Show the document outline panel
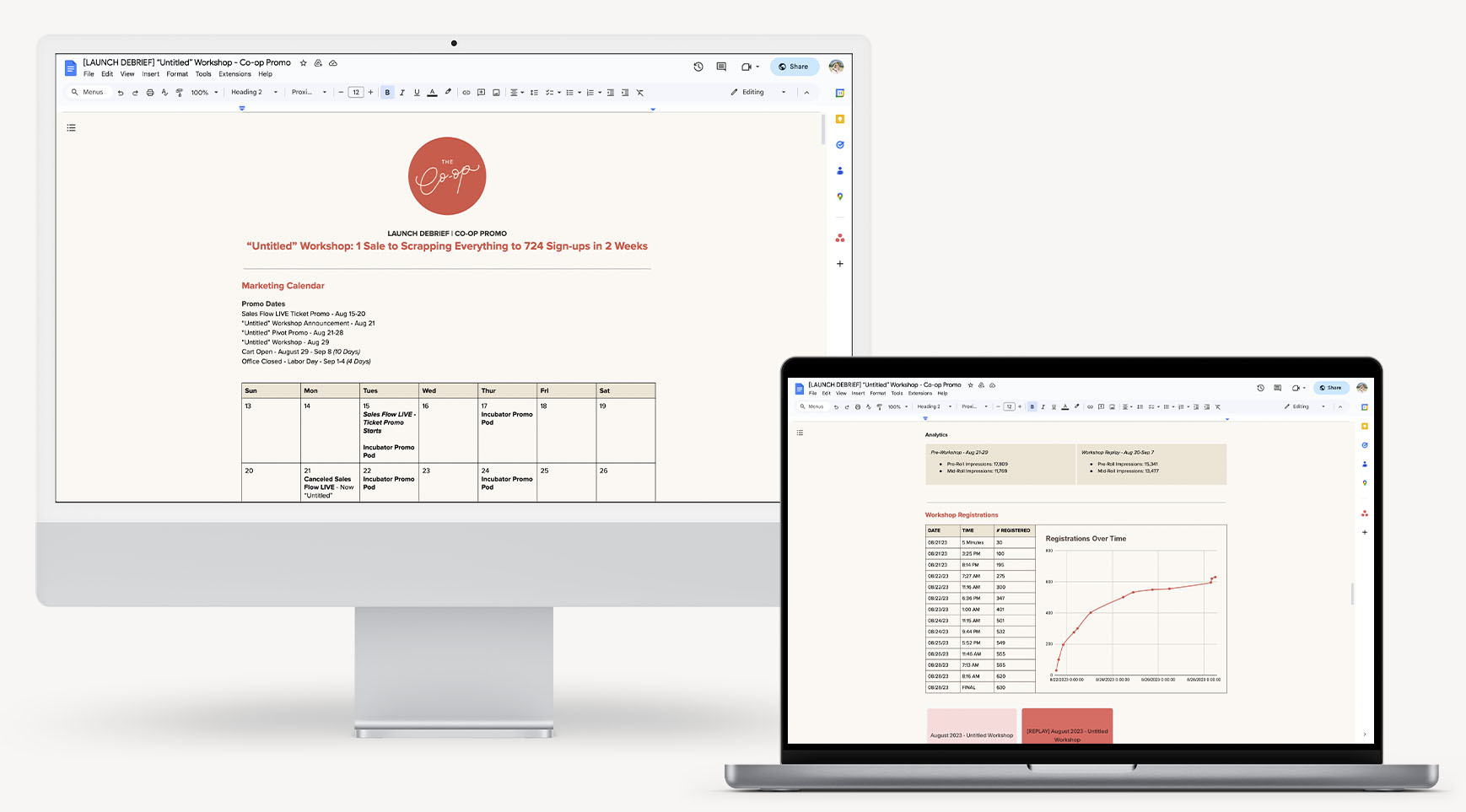 [x=71, y=127]
